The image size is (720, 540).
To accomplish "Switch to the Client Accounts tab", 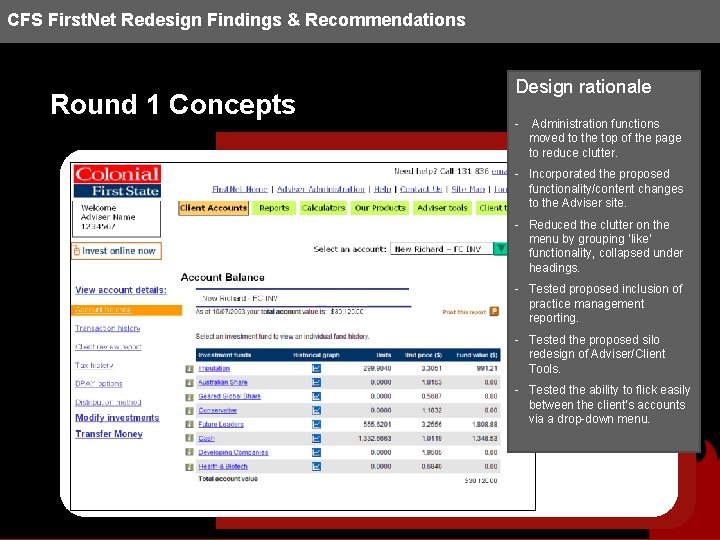I will click(214, 208).
